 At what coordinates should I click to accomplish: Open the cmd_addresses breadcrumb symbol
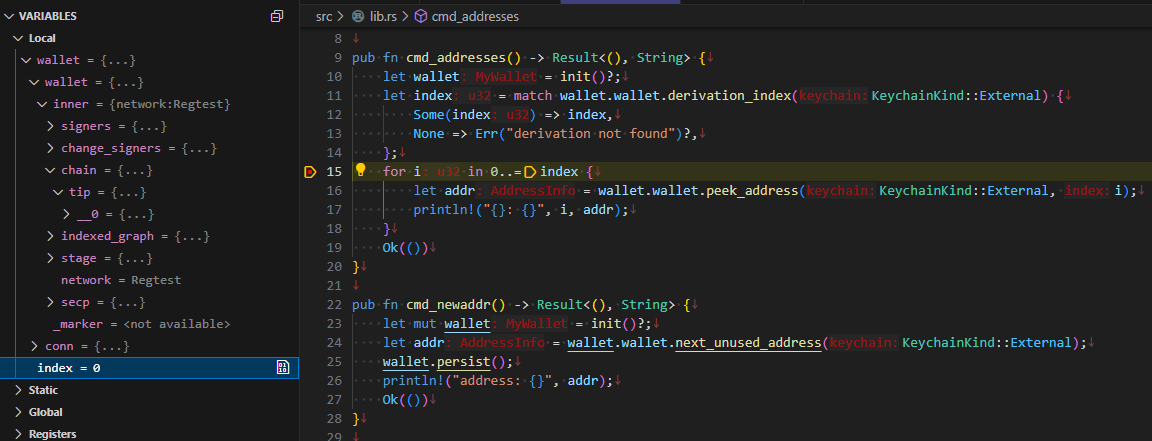[475, 16]
